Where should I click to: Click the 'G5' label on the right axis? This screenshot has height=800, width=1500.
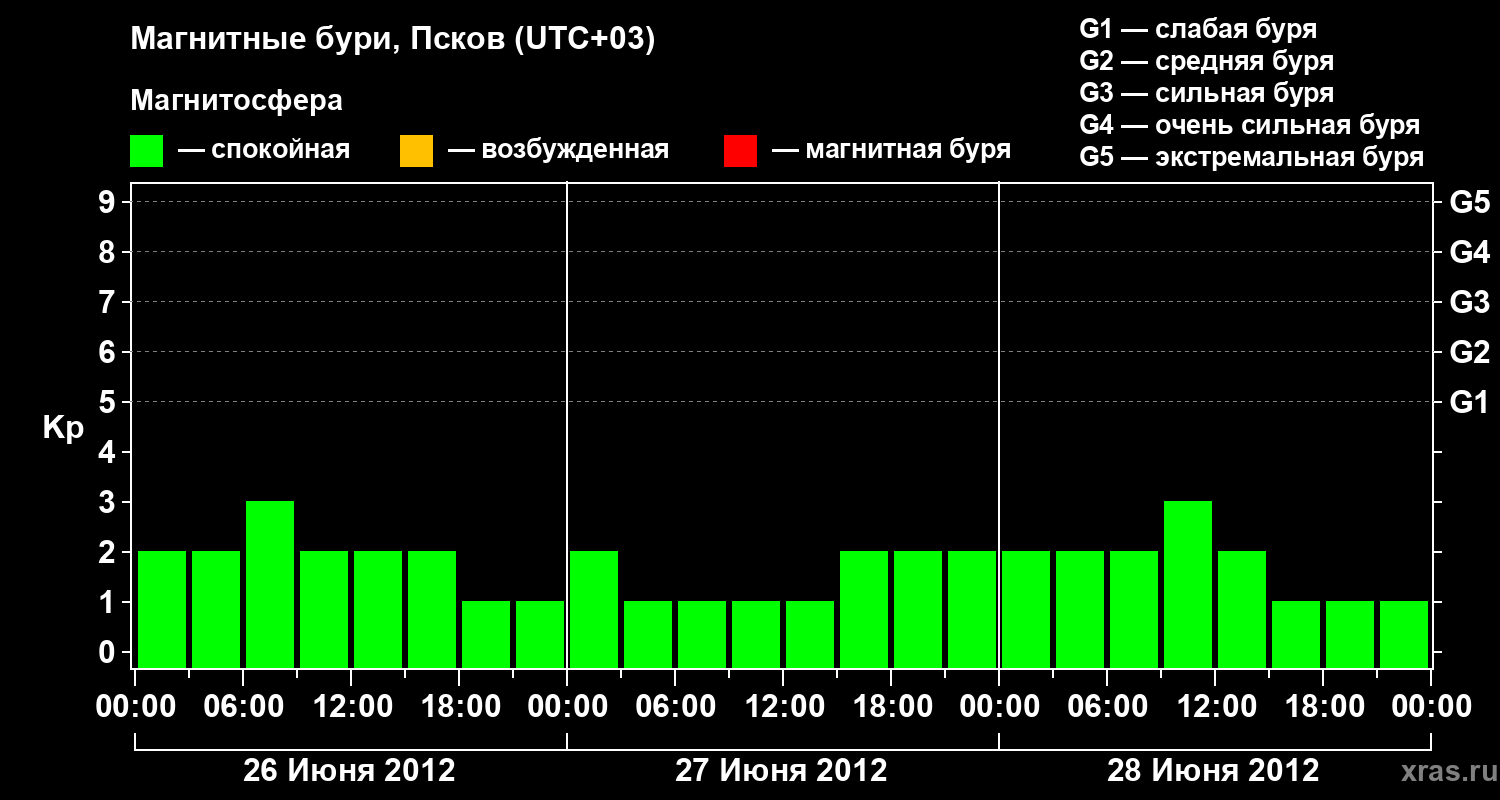1470,202
